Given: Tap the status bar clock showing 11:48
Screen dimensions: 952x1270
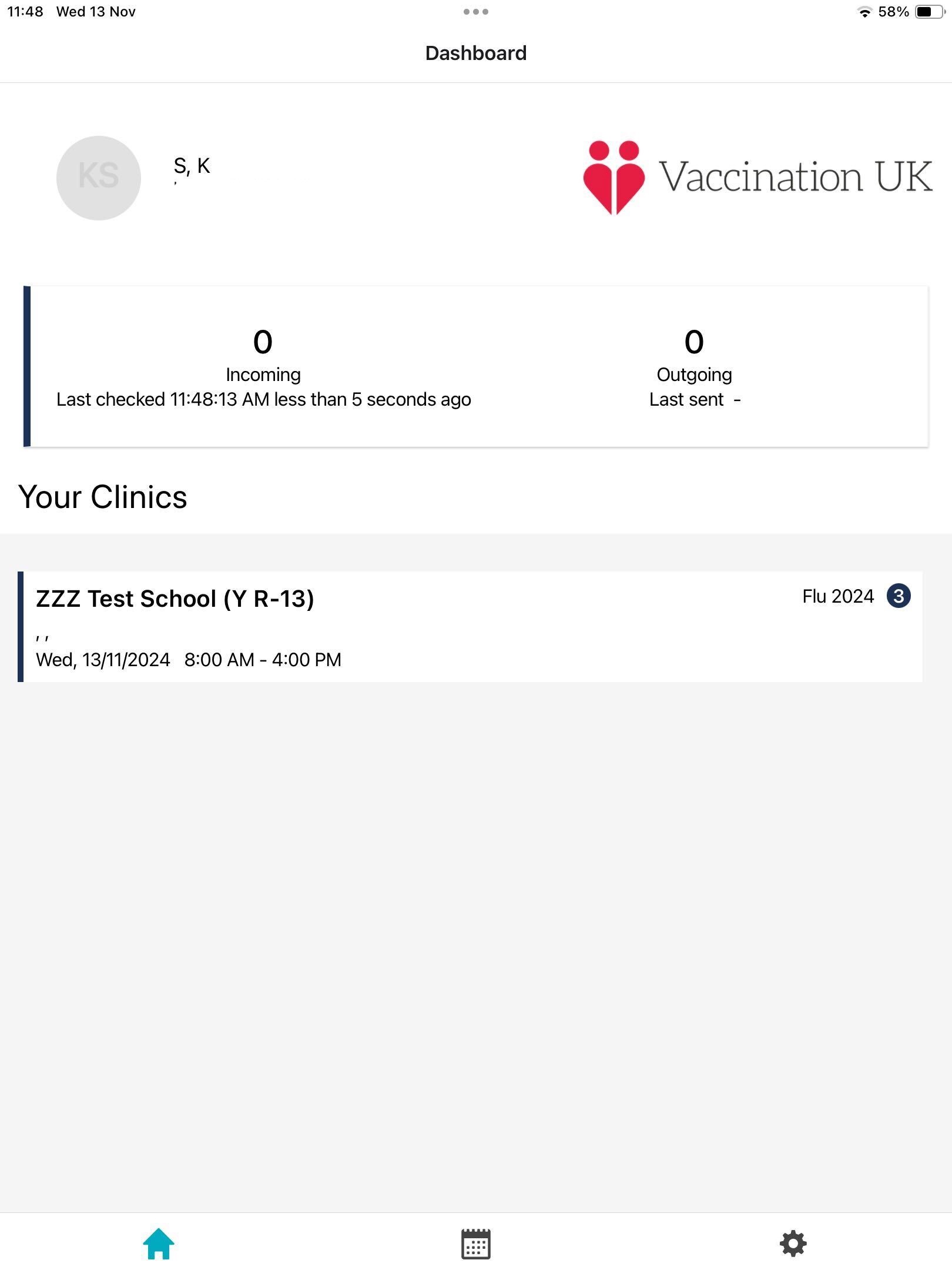Looking at the screenshot, I should pyautogui.click(x=25, y=12).
